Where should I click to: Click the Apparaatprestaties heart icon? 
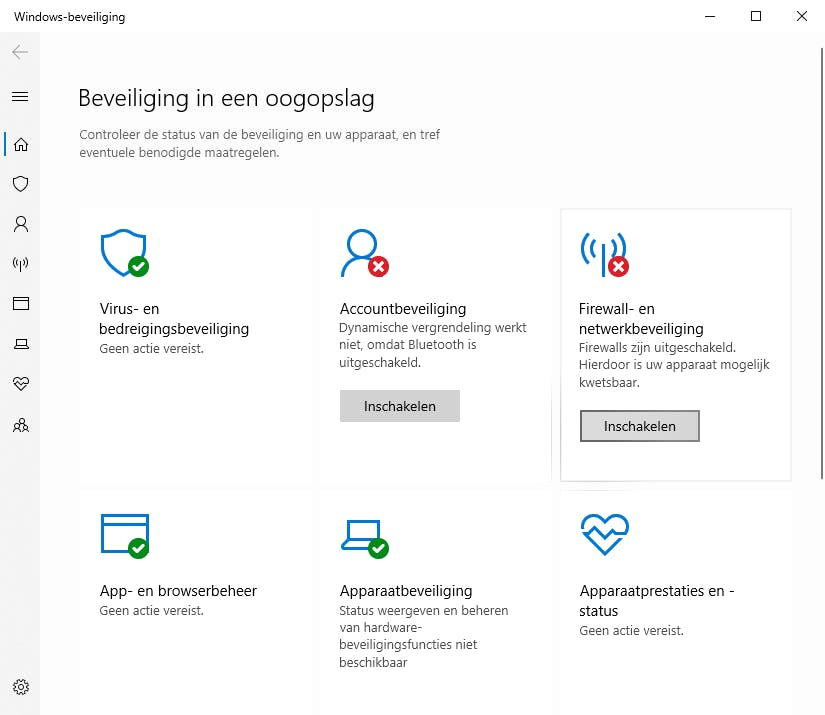605,535
